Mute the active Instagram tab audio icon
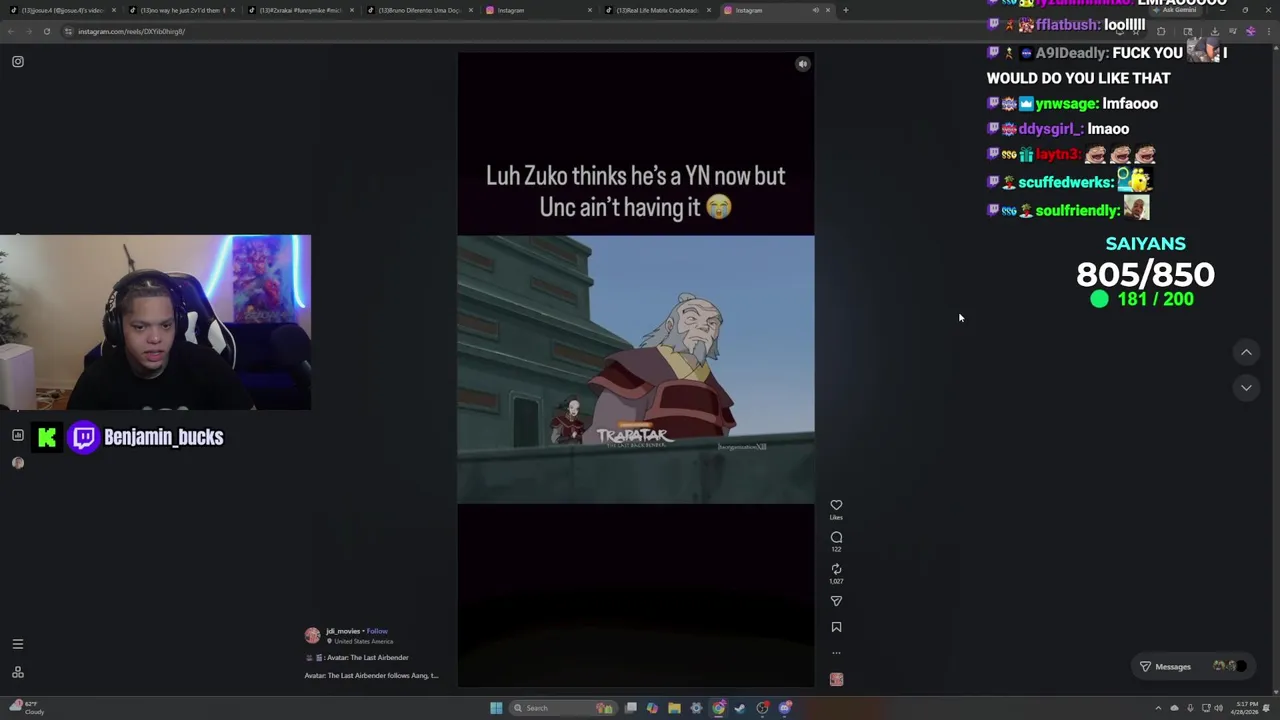This screenshot has width=1280, height=720. (815, 10)
